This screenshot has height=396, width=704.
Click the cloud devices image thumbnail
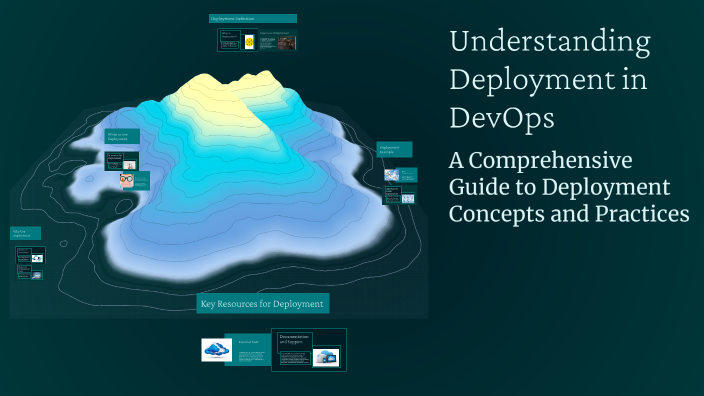(326, 357)
